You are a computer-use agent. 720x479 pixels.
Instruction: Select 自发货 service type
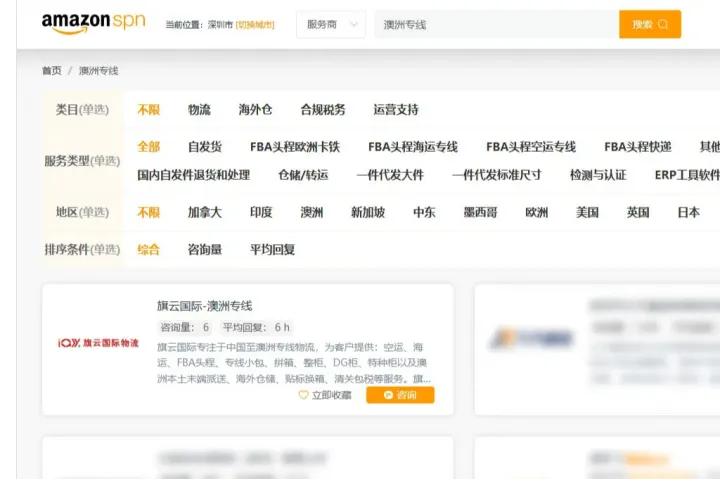point(205,147)
